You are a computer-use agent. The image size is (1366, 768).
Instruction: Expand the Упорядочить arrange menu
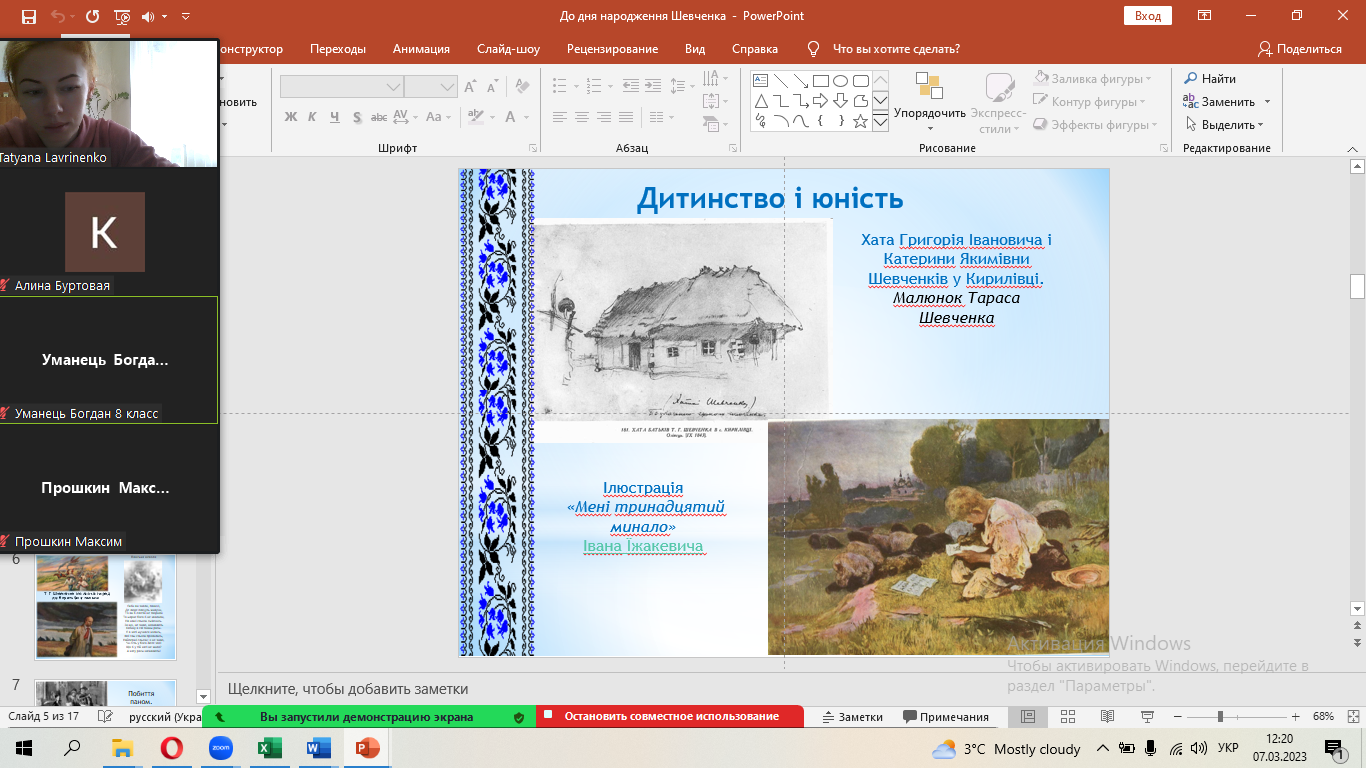pos(930,101)
